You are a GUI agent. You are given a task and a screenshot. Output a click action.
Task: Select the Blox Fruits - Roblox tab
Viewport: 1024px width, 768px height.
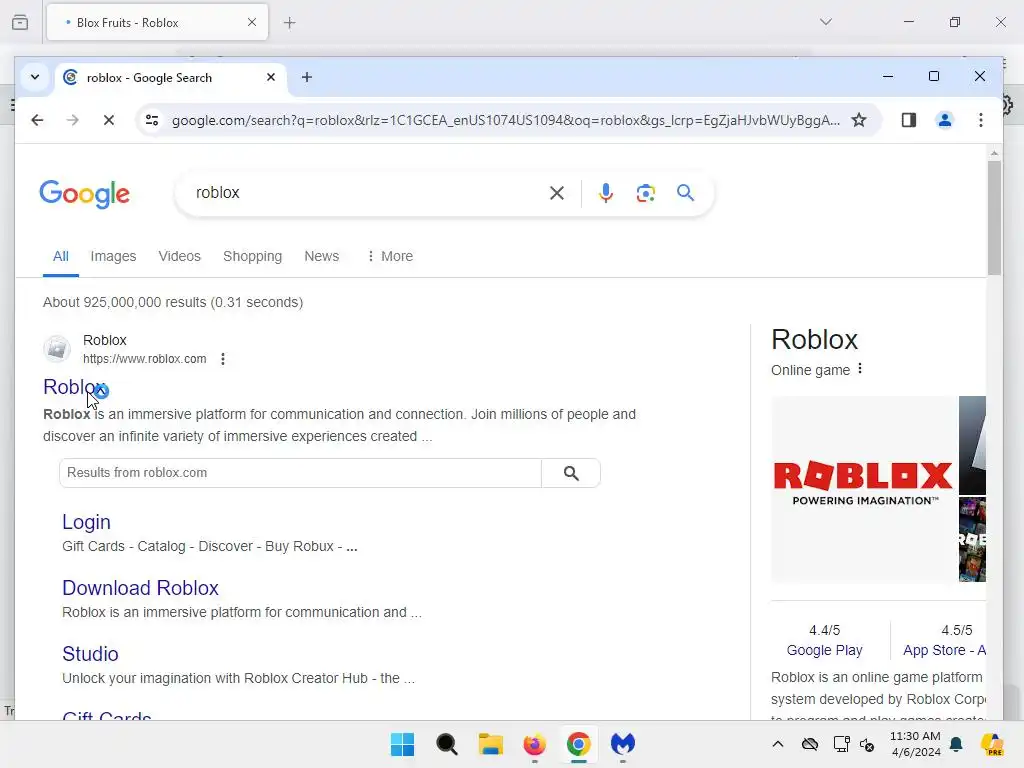157,22
